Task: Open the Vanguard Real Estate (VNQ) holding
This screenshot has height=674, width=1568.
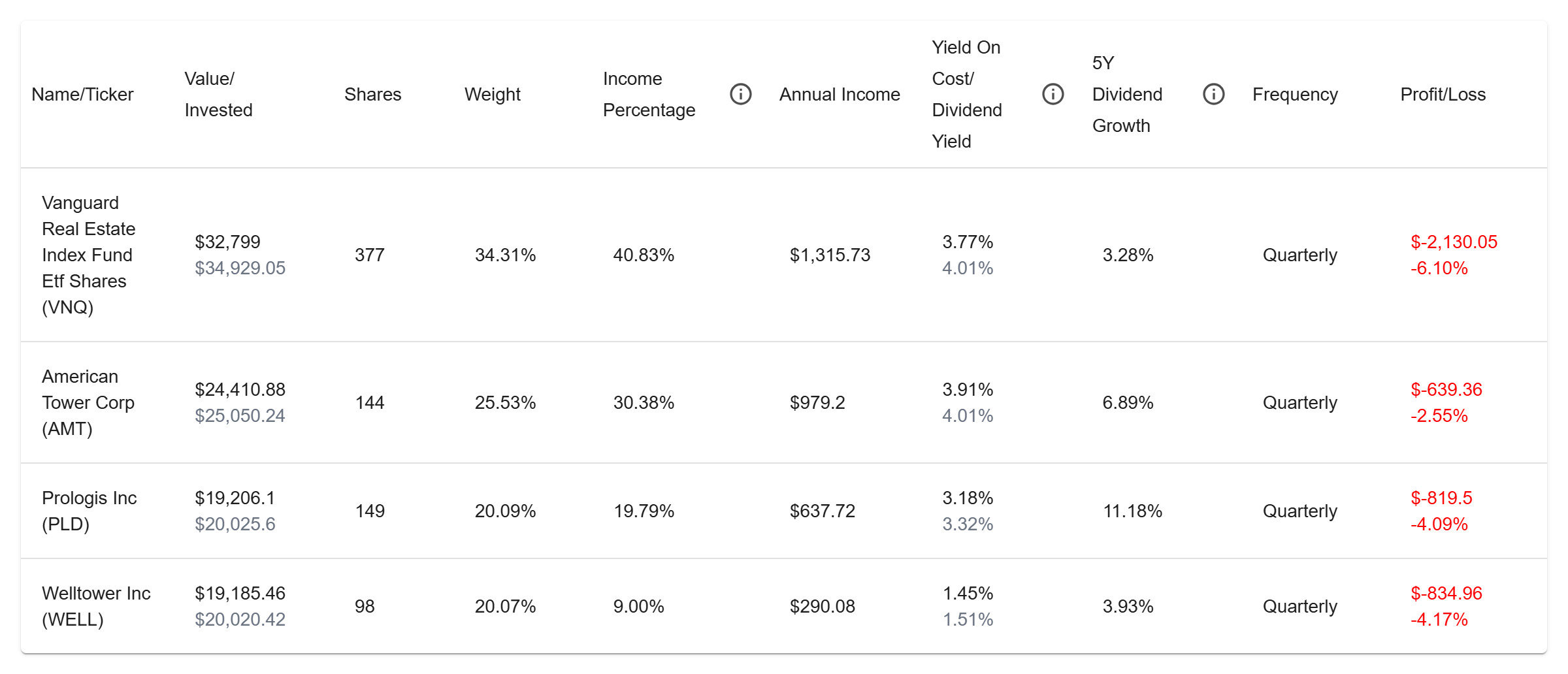Action: pyautogui.click(x=88, y=255)
